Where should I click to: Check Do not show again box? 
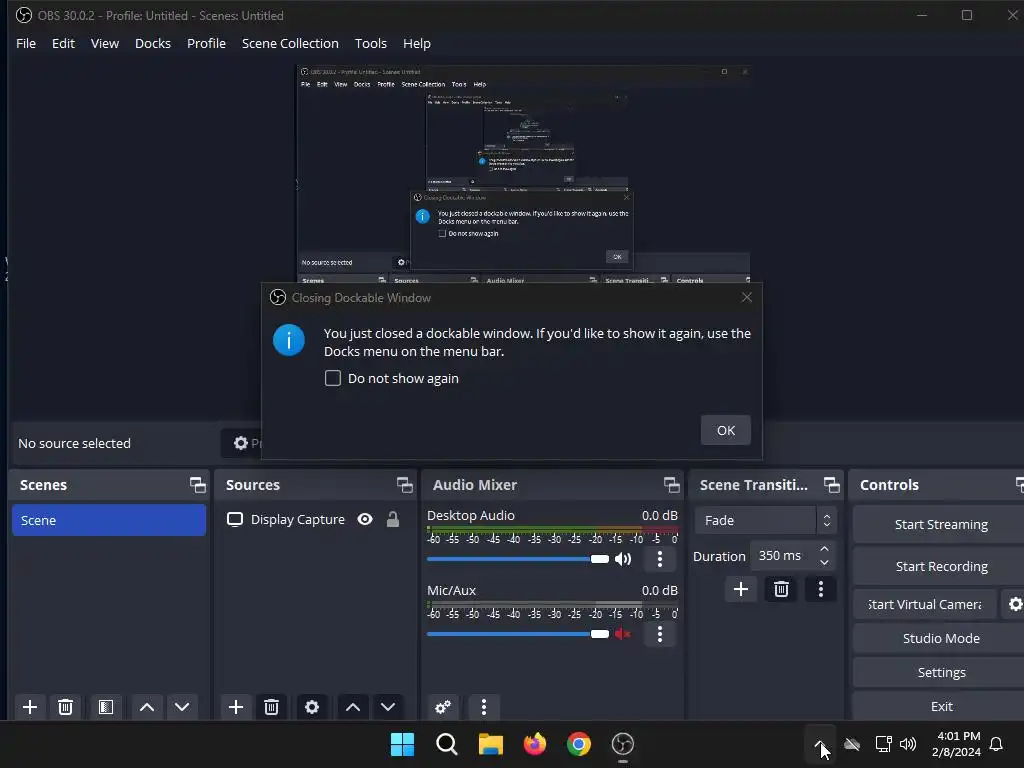click(332, 378)
